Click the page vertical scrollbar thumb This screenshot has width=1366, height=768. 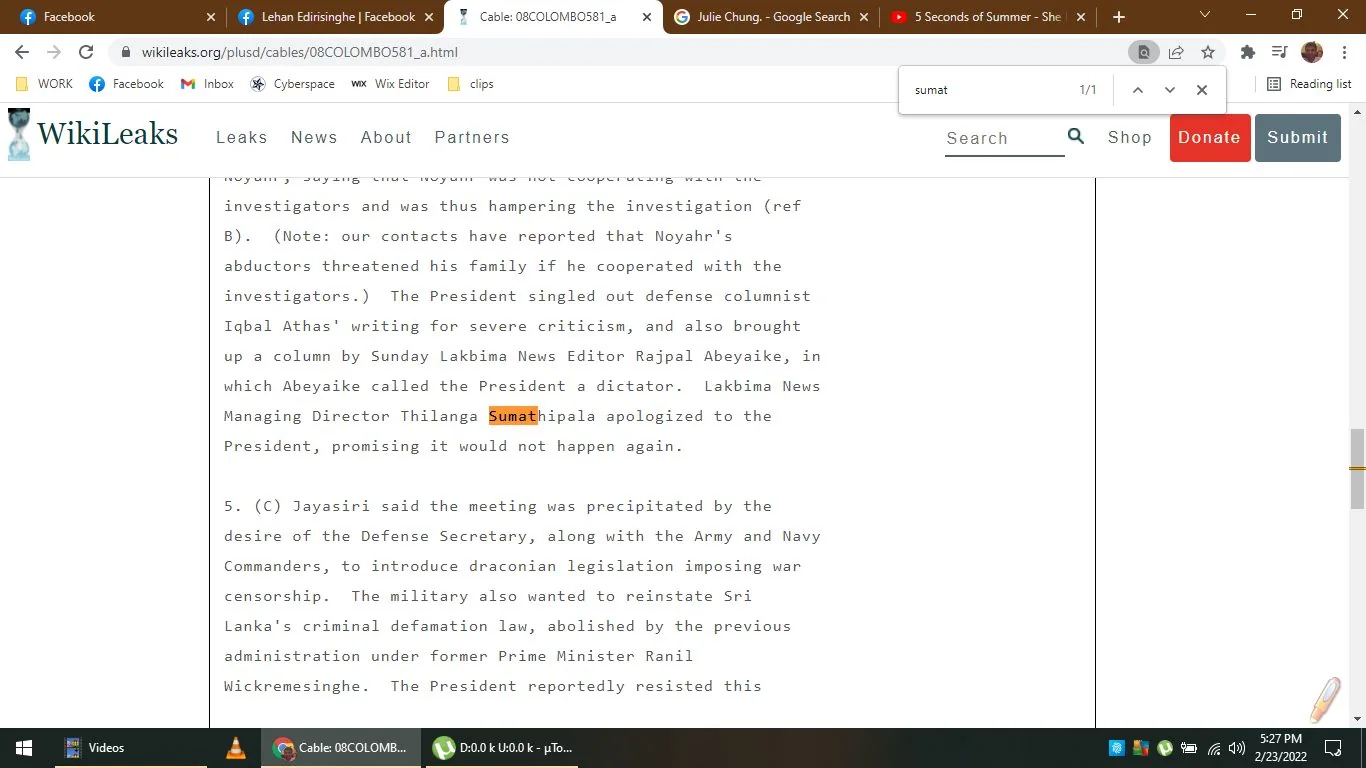(x=1357, y=468)
